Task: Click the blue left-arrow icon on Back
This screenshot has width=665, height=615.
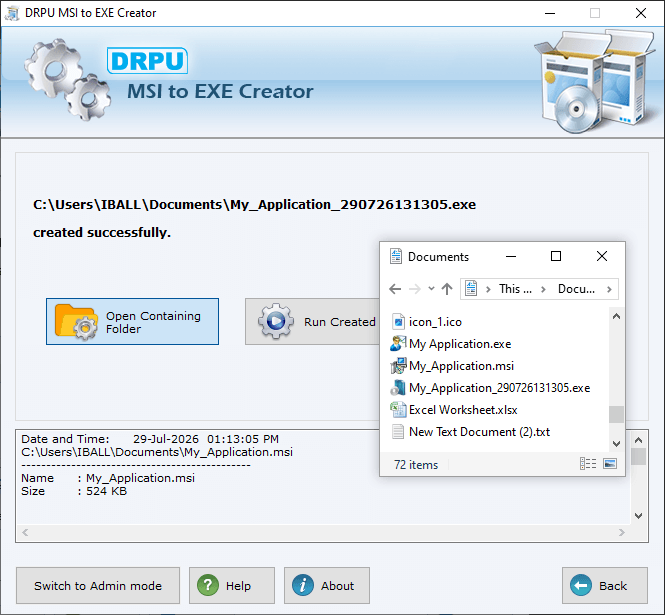Action: (581, 585)
